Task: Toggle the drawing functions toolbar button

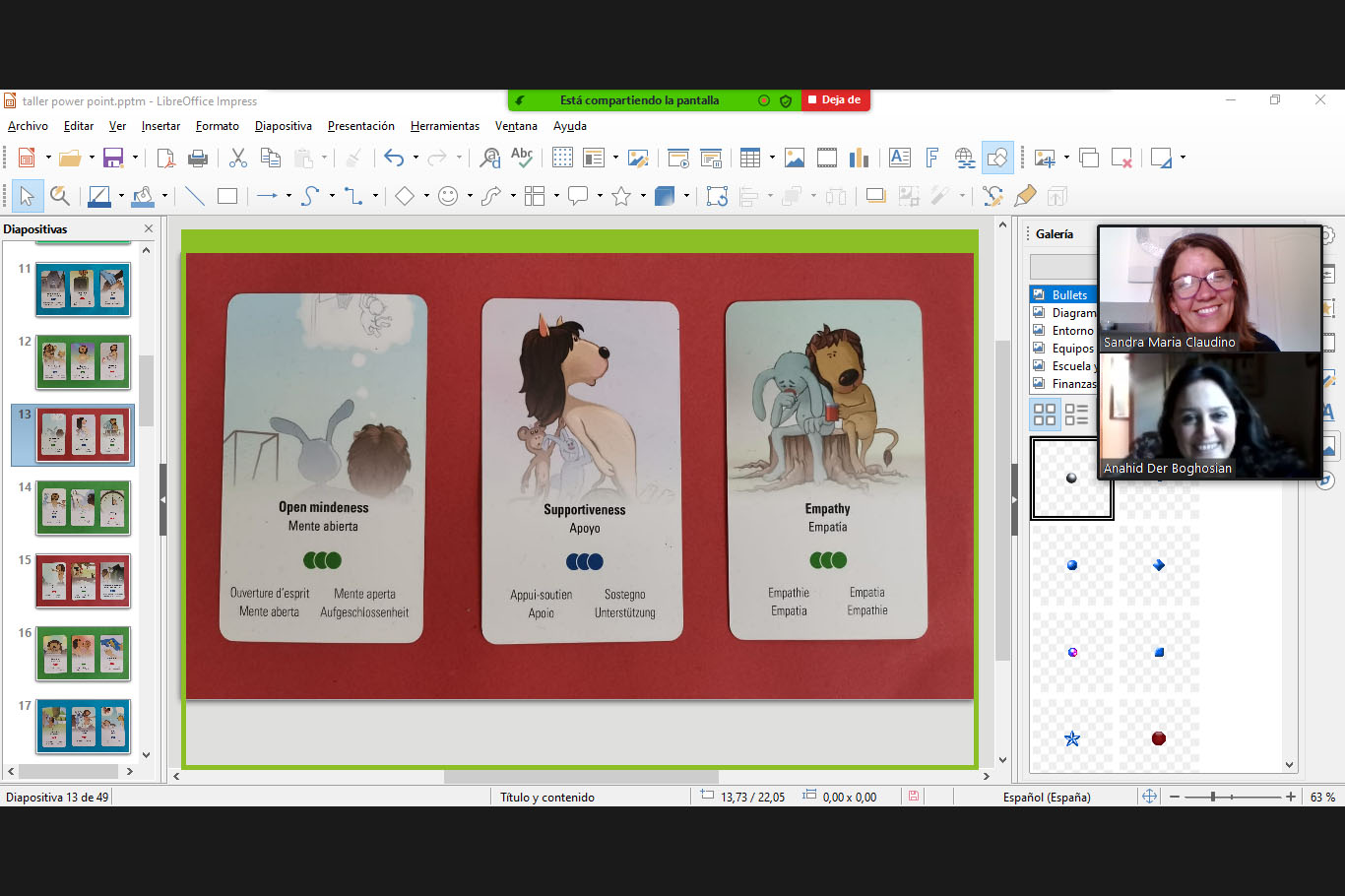Action: click(x=997, y=158)
